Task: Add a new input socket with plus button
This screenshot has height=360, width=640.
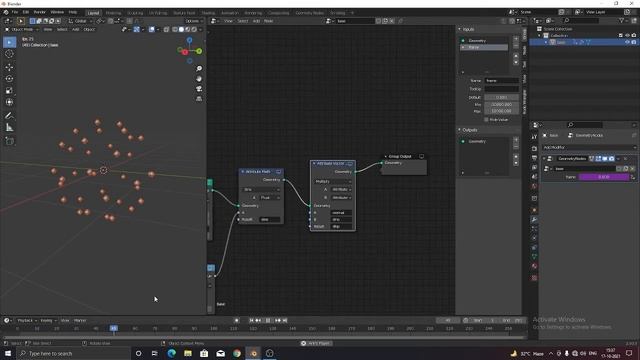Action: [x=516, y=39]
